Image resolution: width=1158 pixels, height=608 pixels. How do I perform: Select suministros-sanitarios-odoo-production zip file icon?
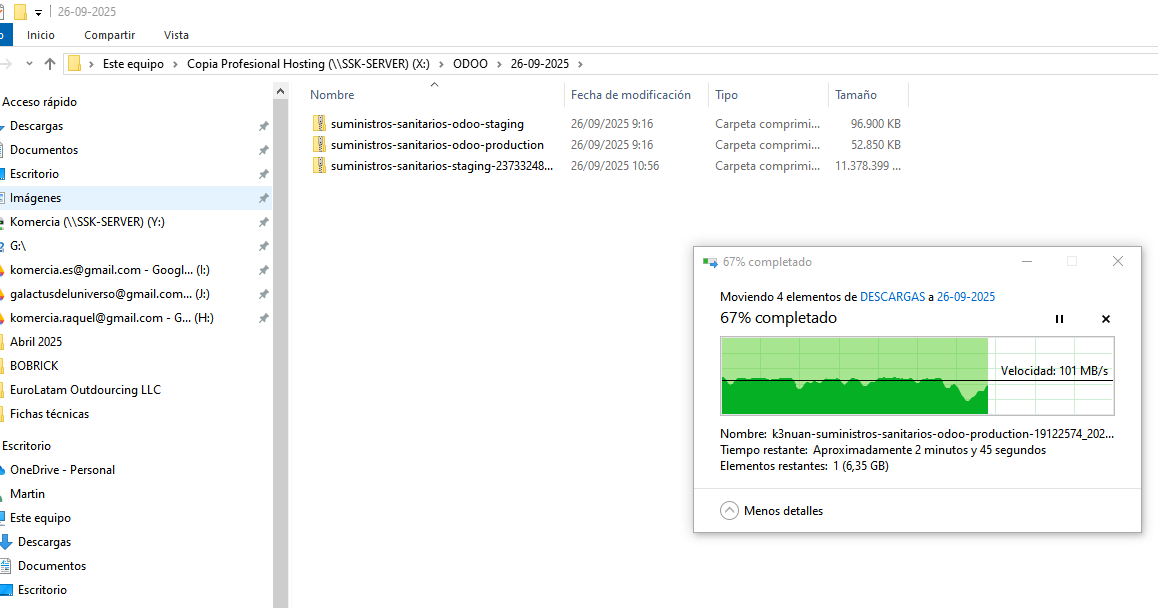click(320, 145)
